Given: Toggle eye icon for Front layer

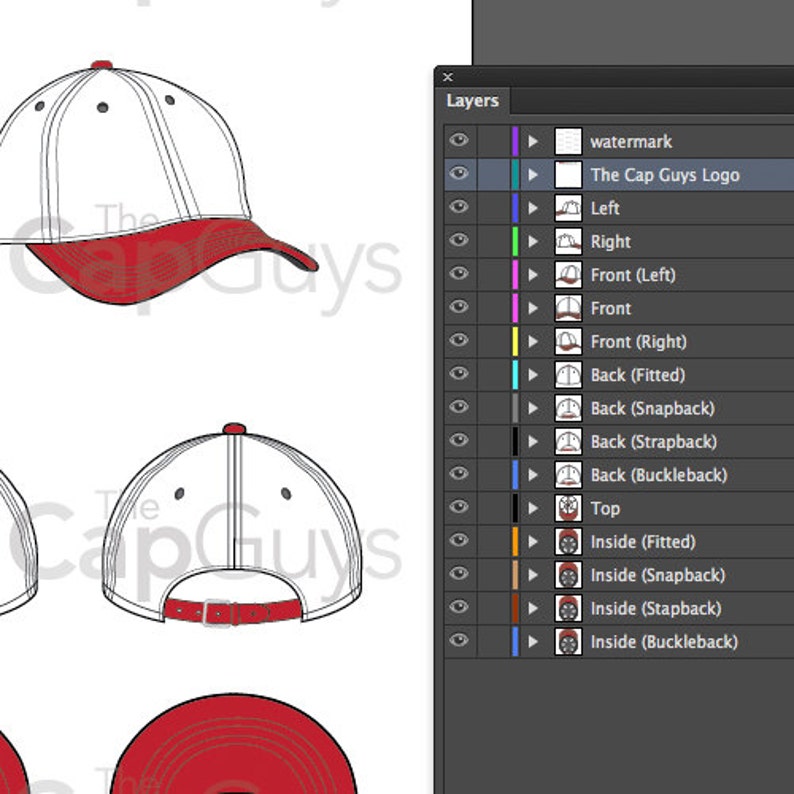Looking at the screenshot, I should click(459, 307).
